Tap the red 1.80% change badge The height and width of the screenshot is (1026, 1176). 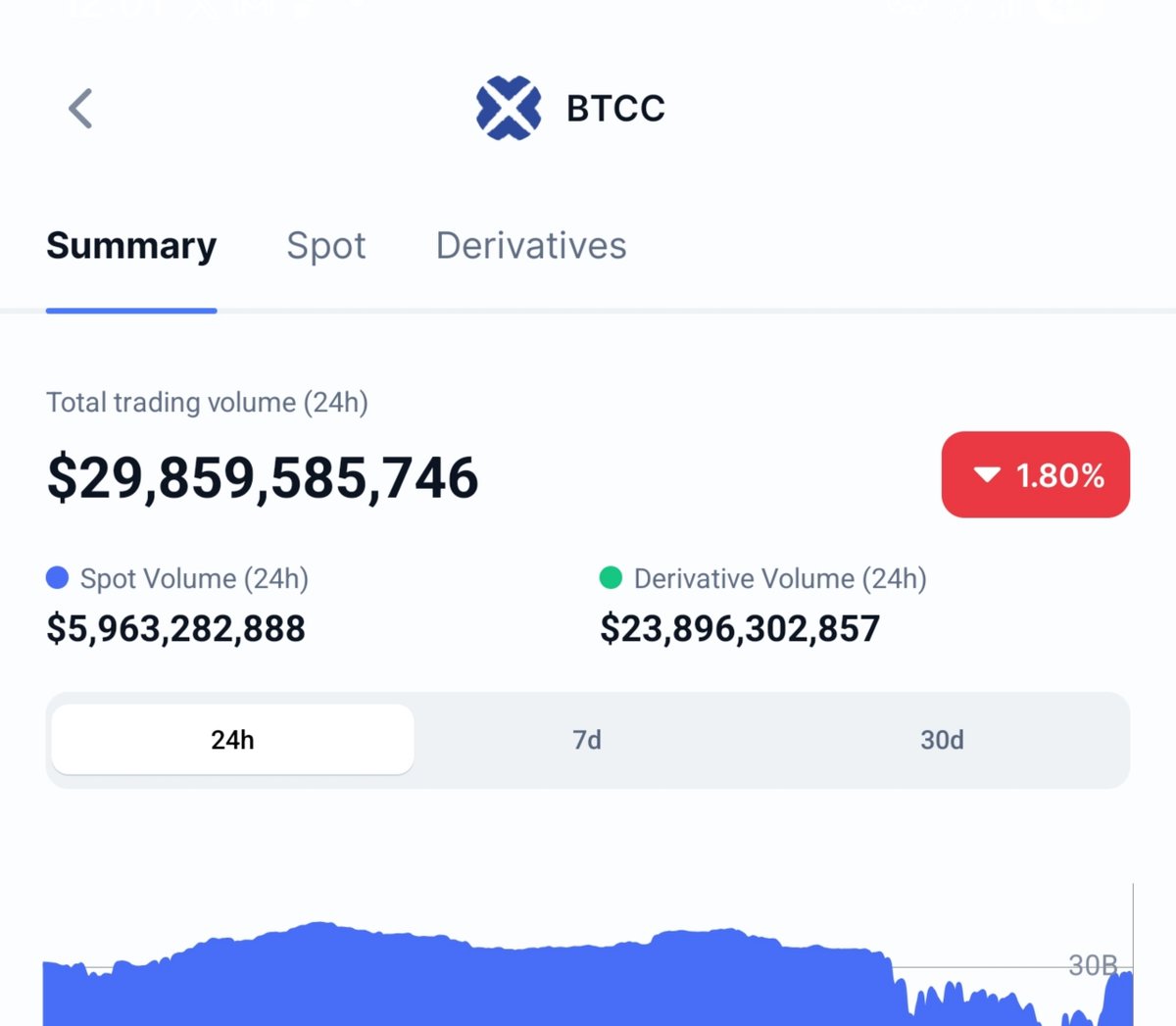coord(1036,474)
